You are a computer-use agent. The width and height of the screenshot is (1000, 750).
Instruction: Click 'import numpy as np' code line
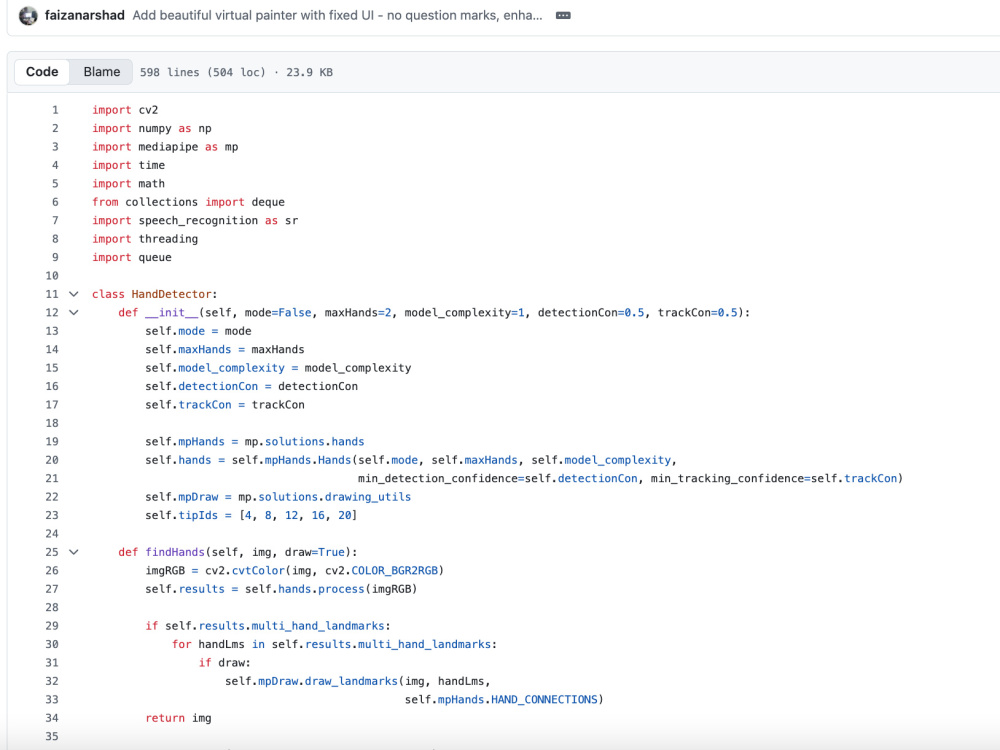[152, 128]
